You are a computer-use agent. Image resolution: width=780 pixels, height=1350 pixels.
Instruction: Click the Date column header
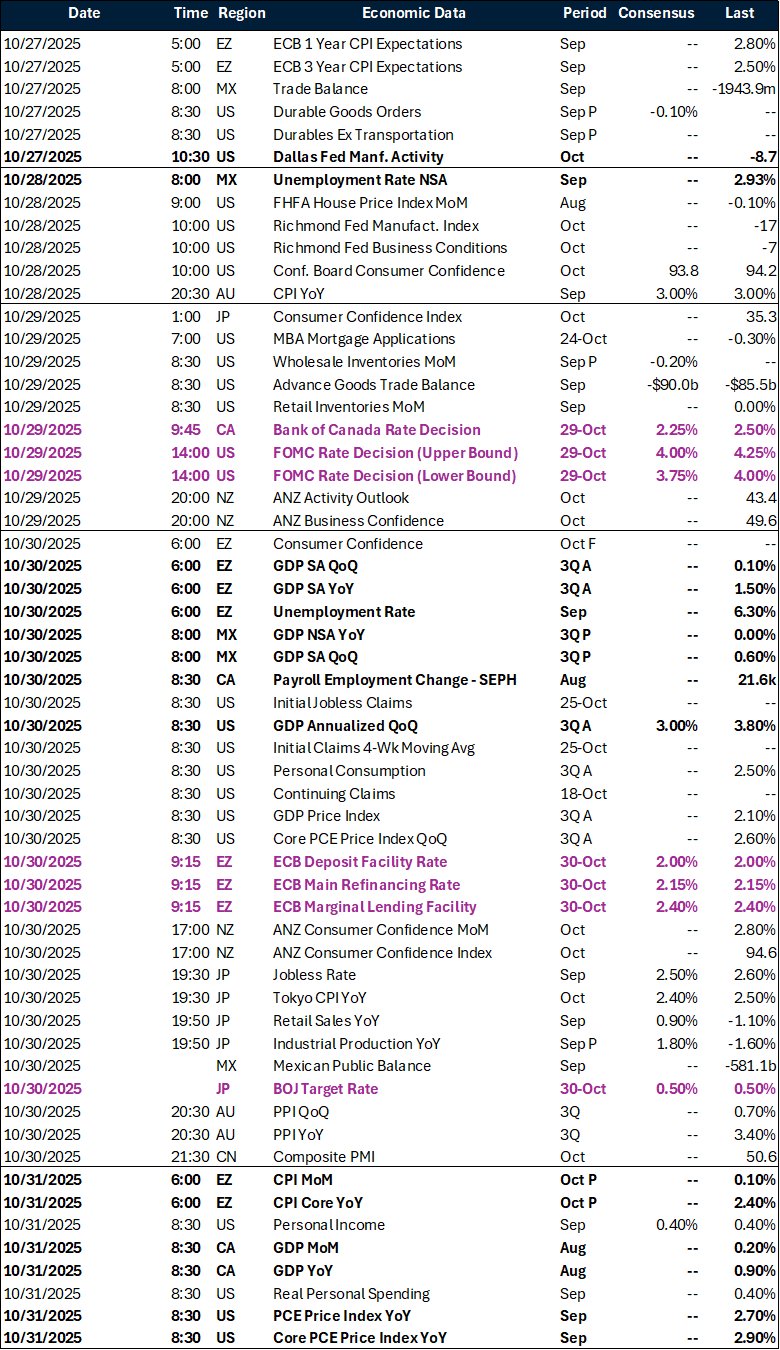[84, 14]
